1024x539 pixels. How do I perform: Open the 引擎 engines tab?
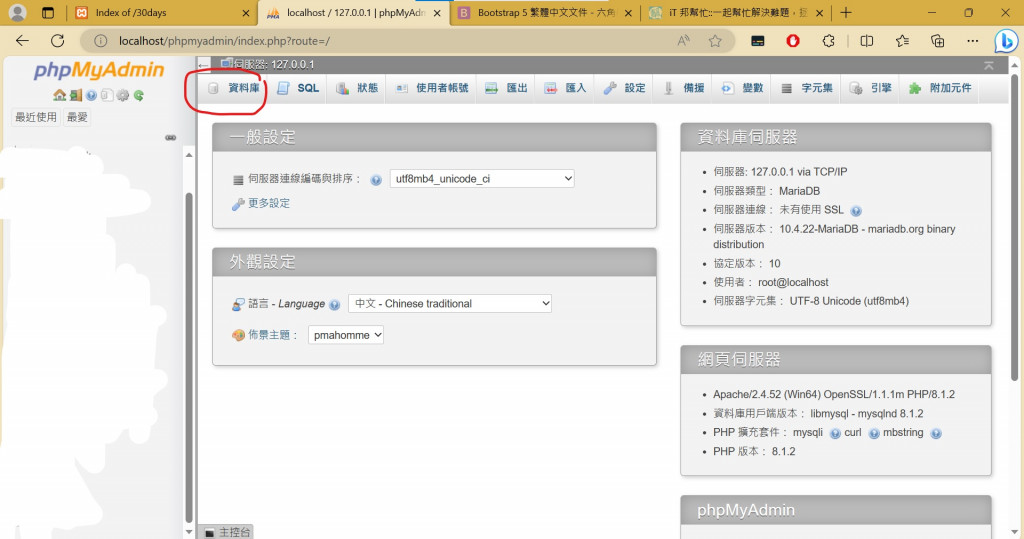pyautogui.click(x=871, y=88)
